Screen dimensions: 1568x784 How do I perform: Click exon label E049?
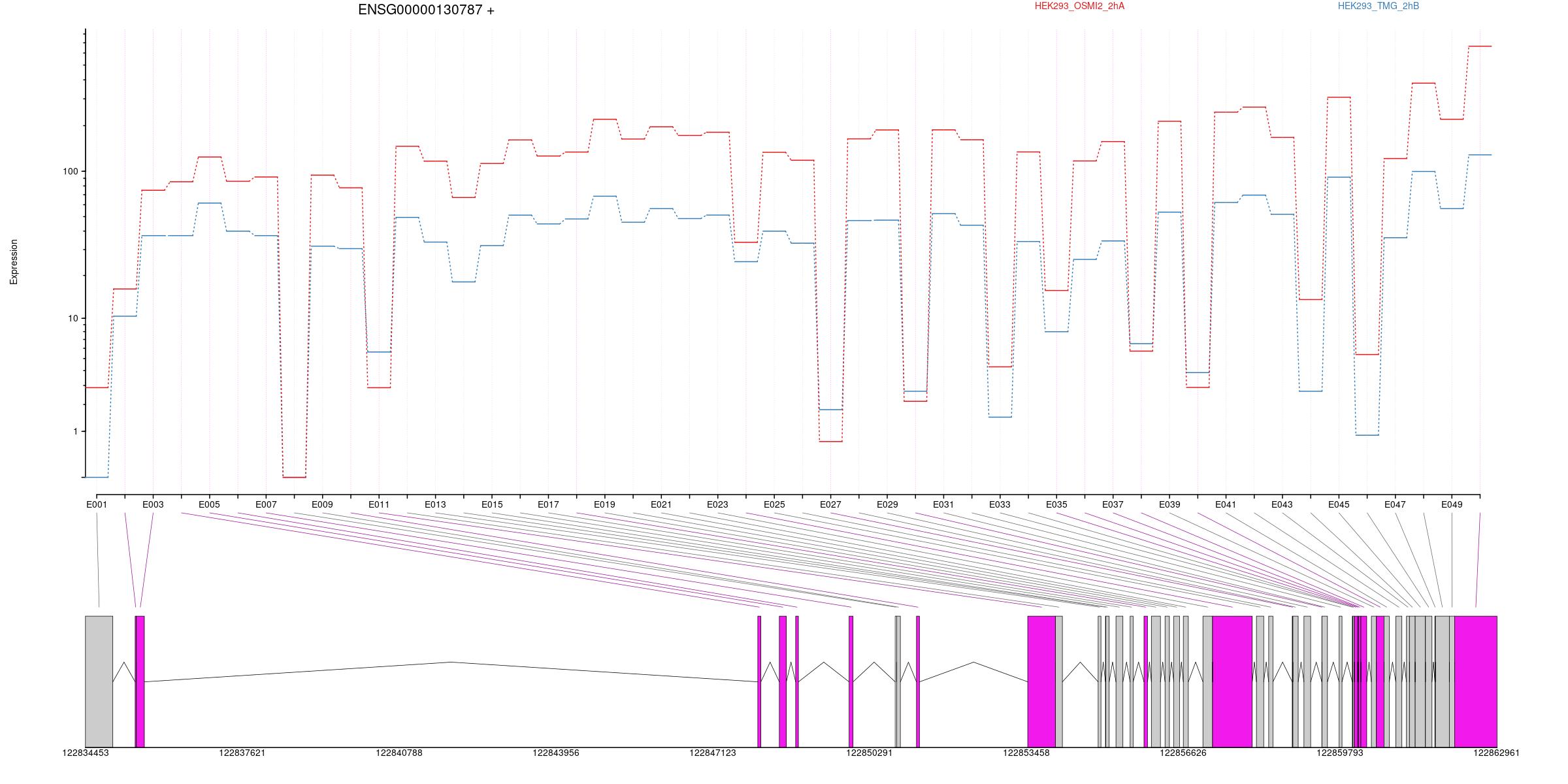(1452, 505)
